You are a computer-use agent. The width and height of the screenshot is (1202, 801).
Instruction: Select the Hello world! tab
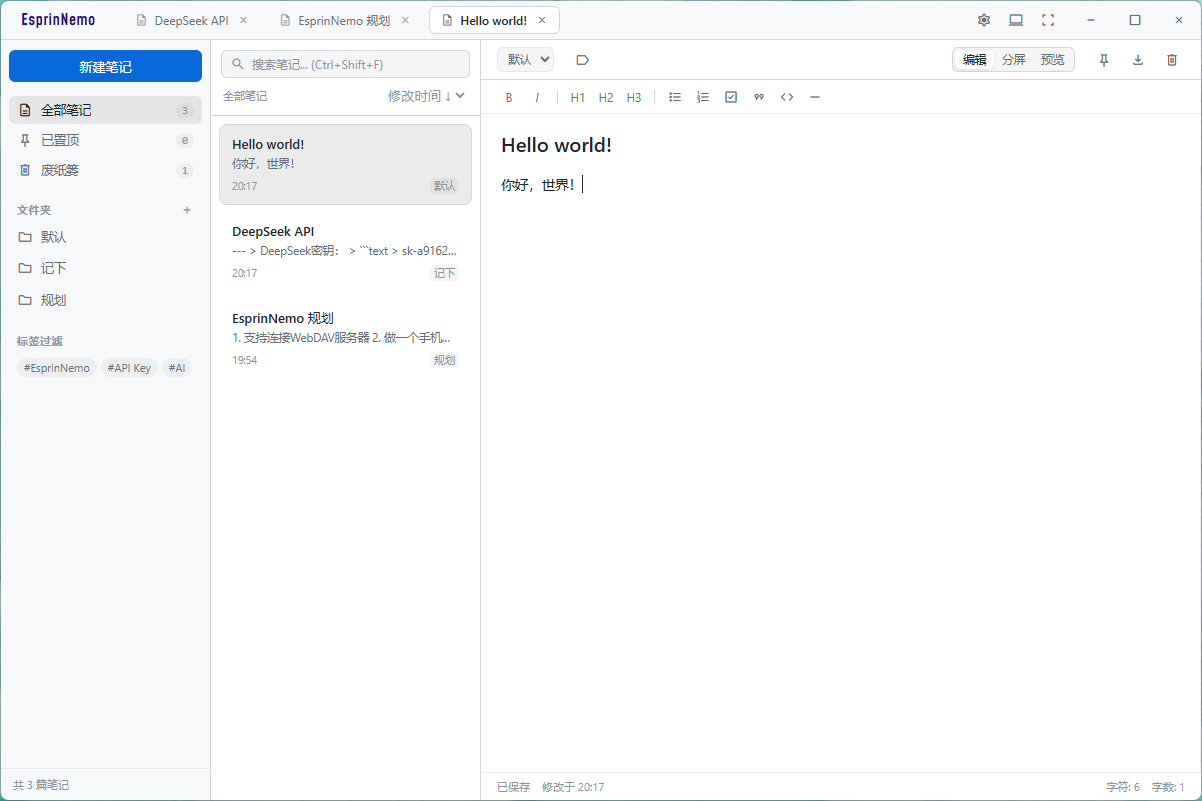[x=493, y=20]
